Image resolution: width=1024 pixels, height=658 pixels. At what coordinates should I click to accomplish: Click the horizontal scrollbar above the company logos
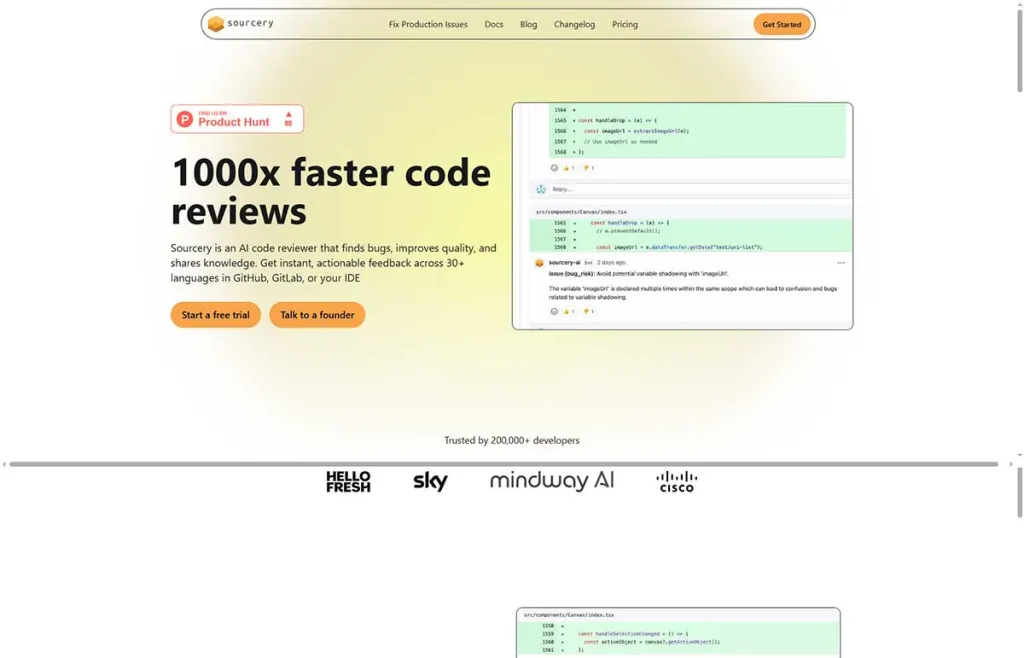[x=500, y=463]
